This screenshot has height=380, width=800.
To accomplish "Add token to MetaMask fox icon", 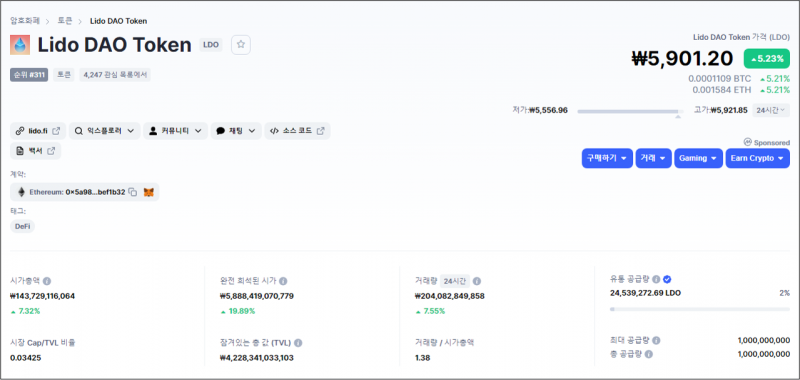I will click(148, 192).
